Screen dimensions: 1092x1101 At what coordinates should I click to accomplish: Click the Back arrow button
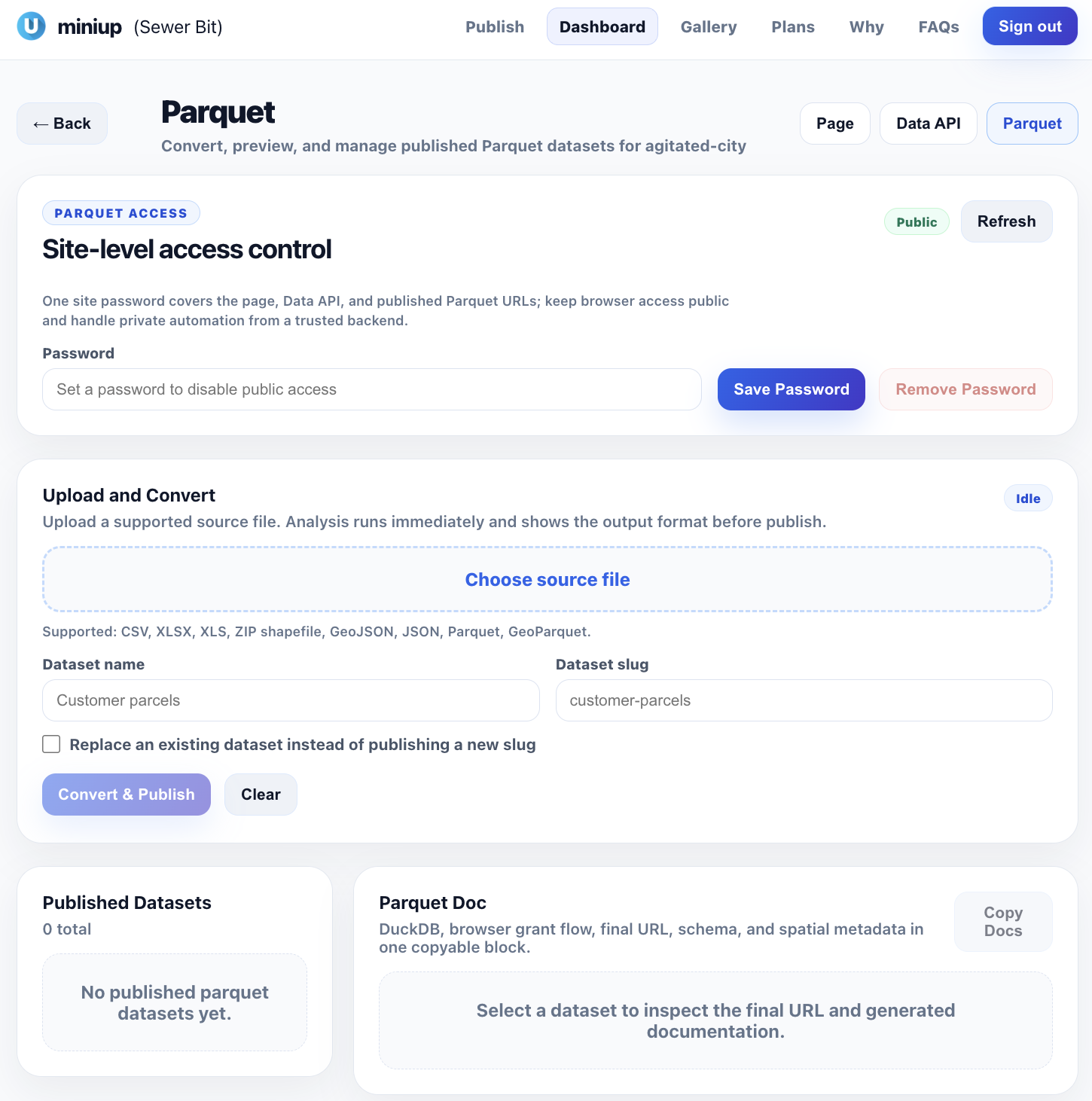62,123
